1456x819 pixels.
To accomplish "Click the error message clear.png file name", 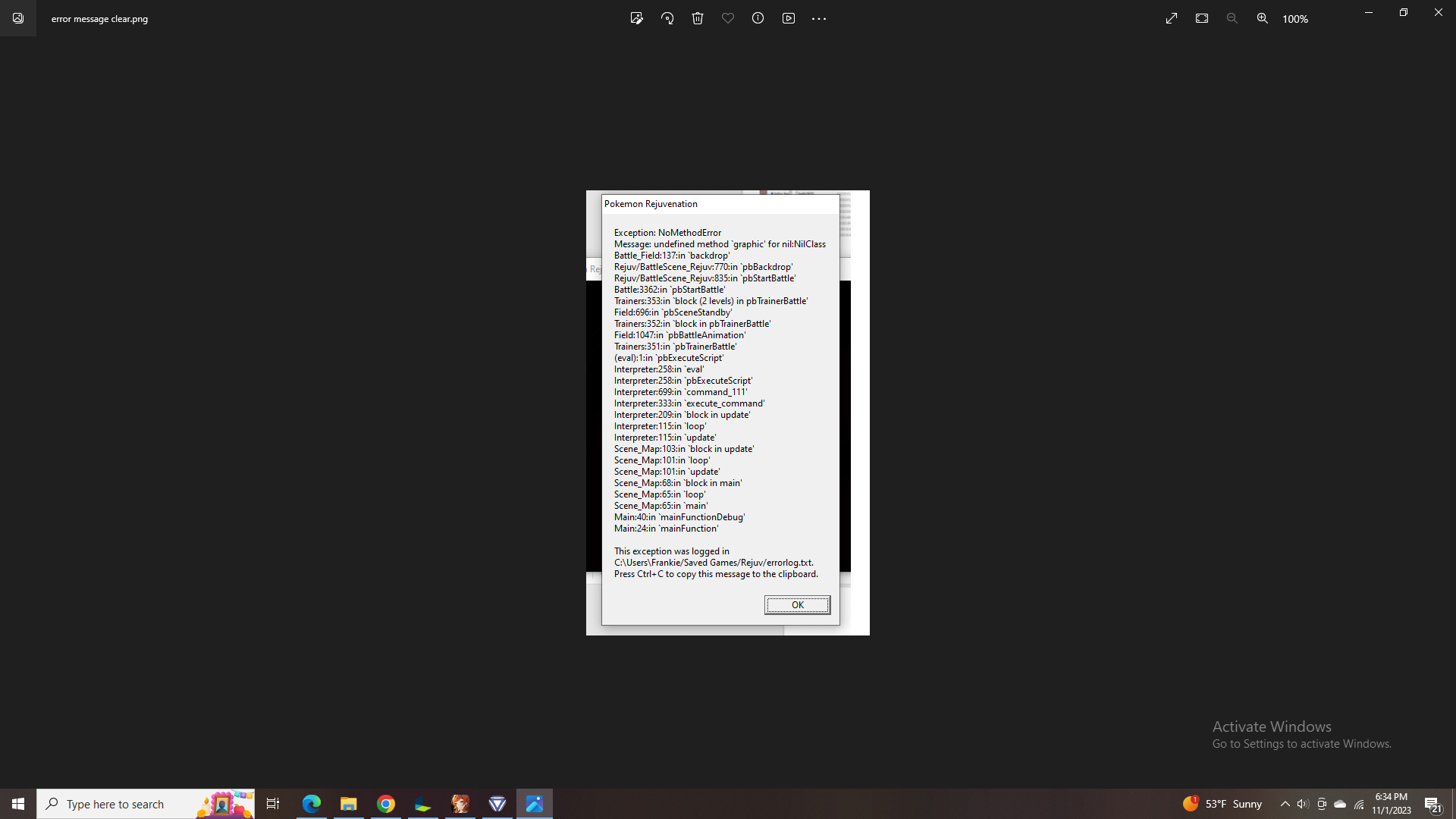I will point(99,19).
